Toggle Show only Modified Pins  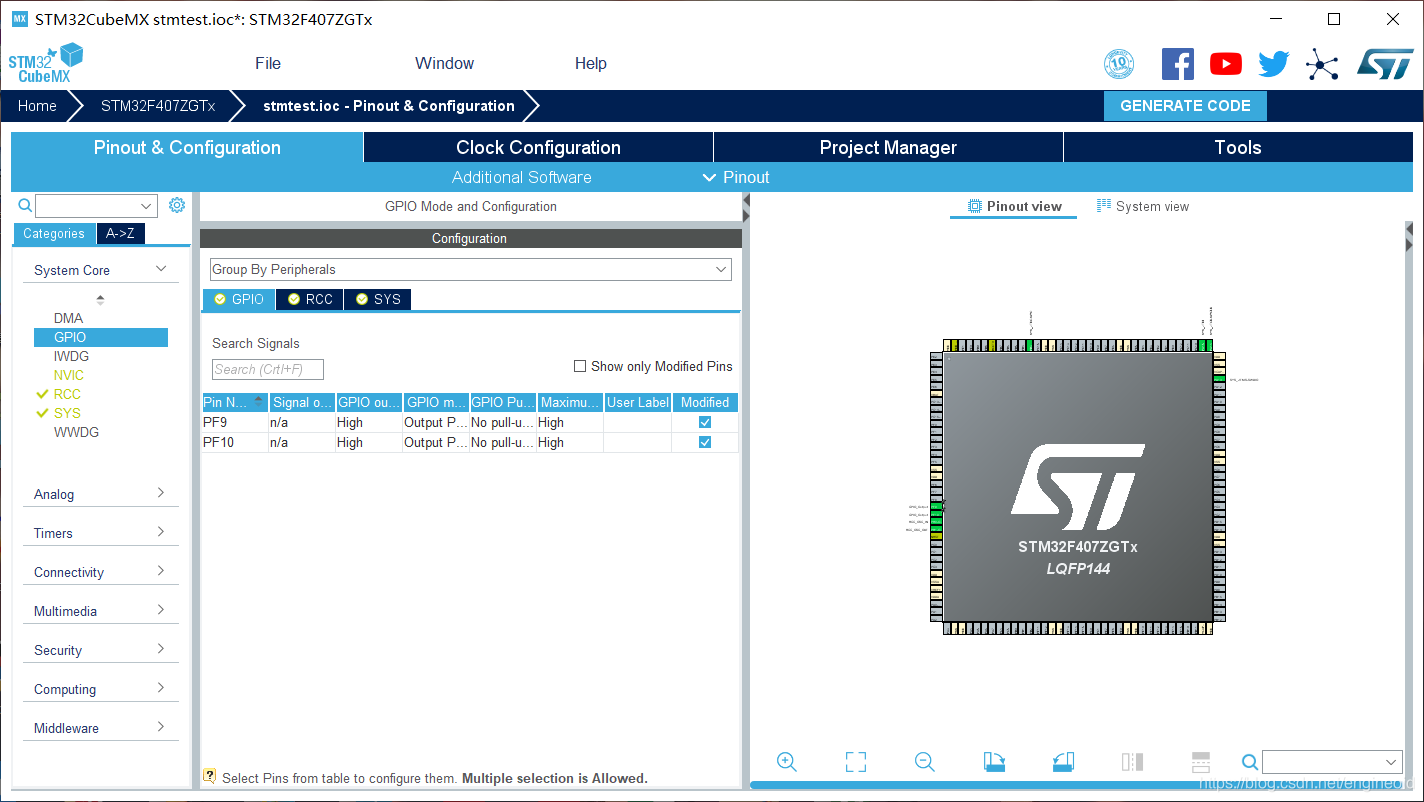click(x=580, y=366)
